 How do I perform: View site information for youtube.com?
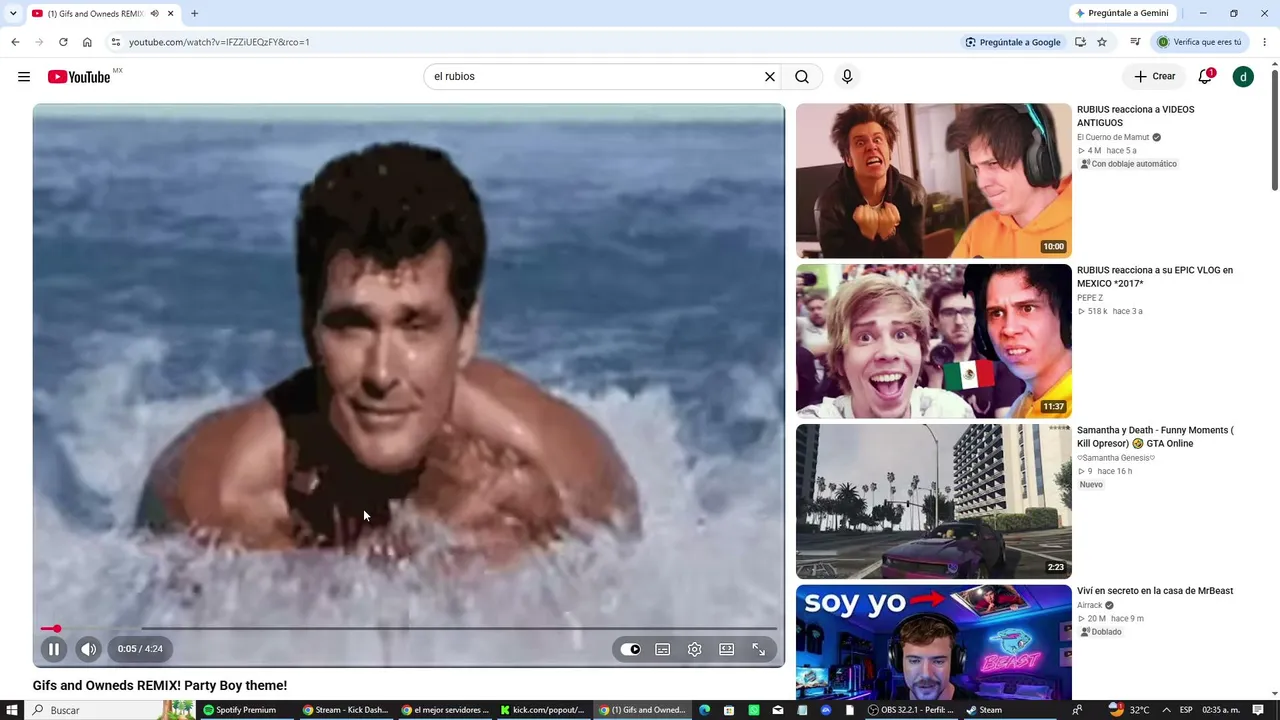click(x=116, y=42)
